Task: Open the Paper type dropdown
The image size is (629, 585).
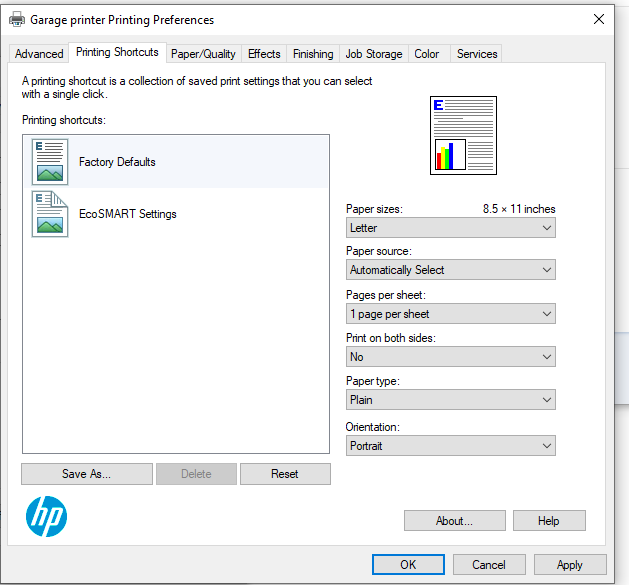Action: [x=450, y=400]
